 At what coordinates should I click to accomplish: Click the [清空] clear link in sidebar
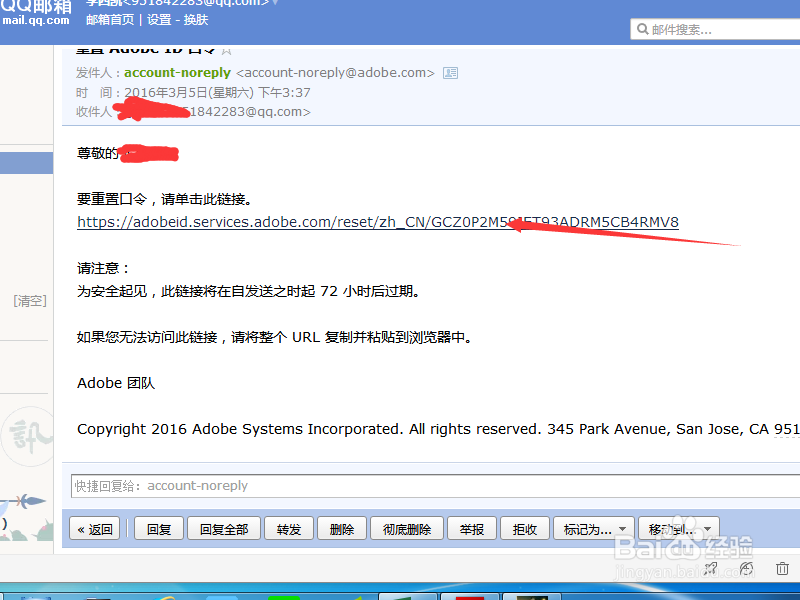(30, 301)
